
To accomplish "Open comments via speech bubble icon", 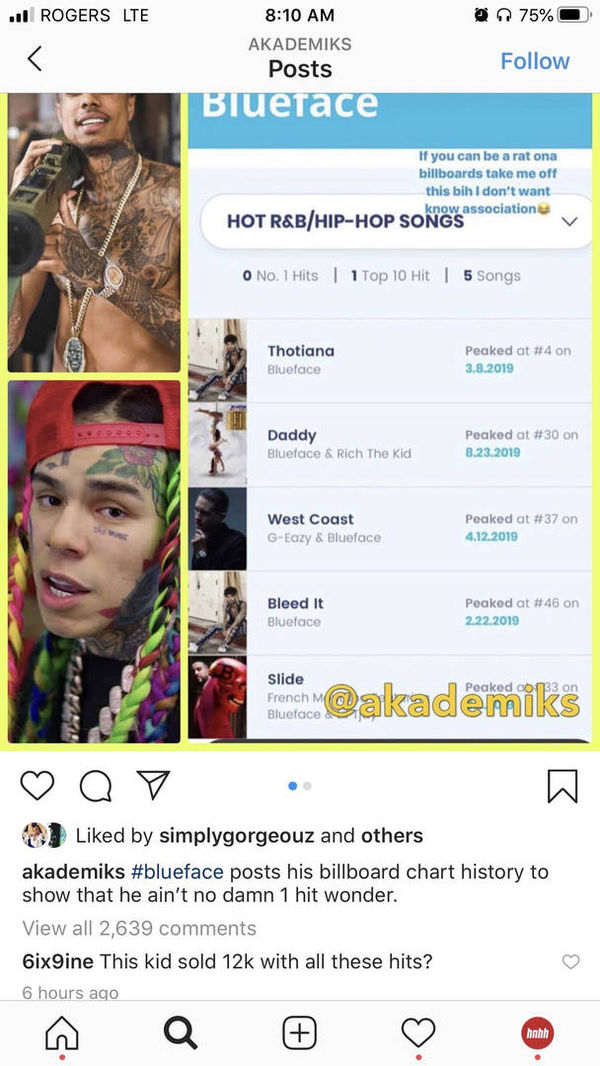I will point(96,786).
